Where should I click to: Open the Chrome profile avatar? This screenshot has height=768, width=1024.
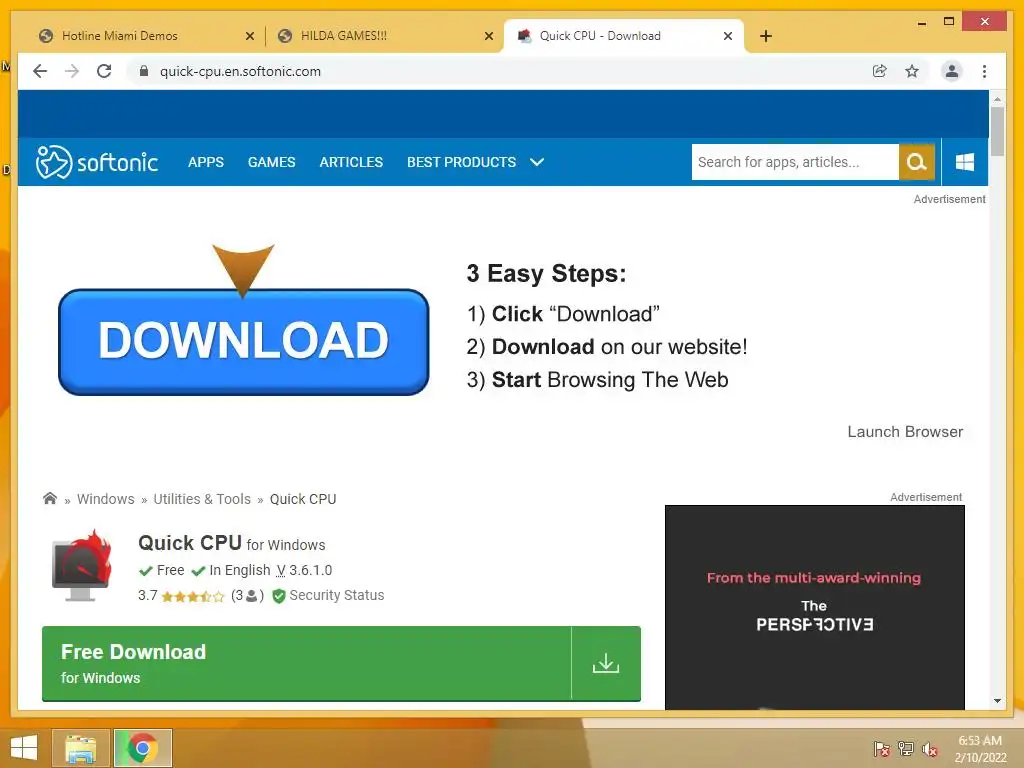[x=952, y=71]
